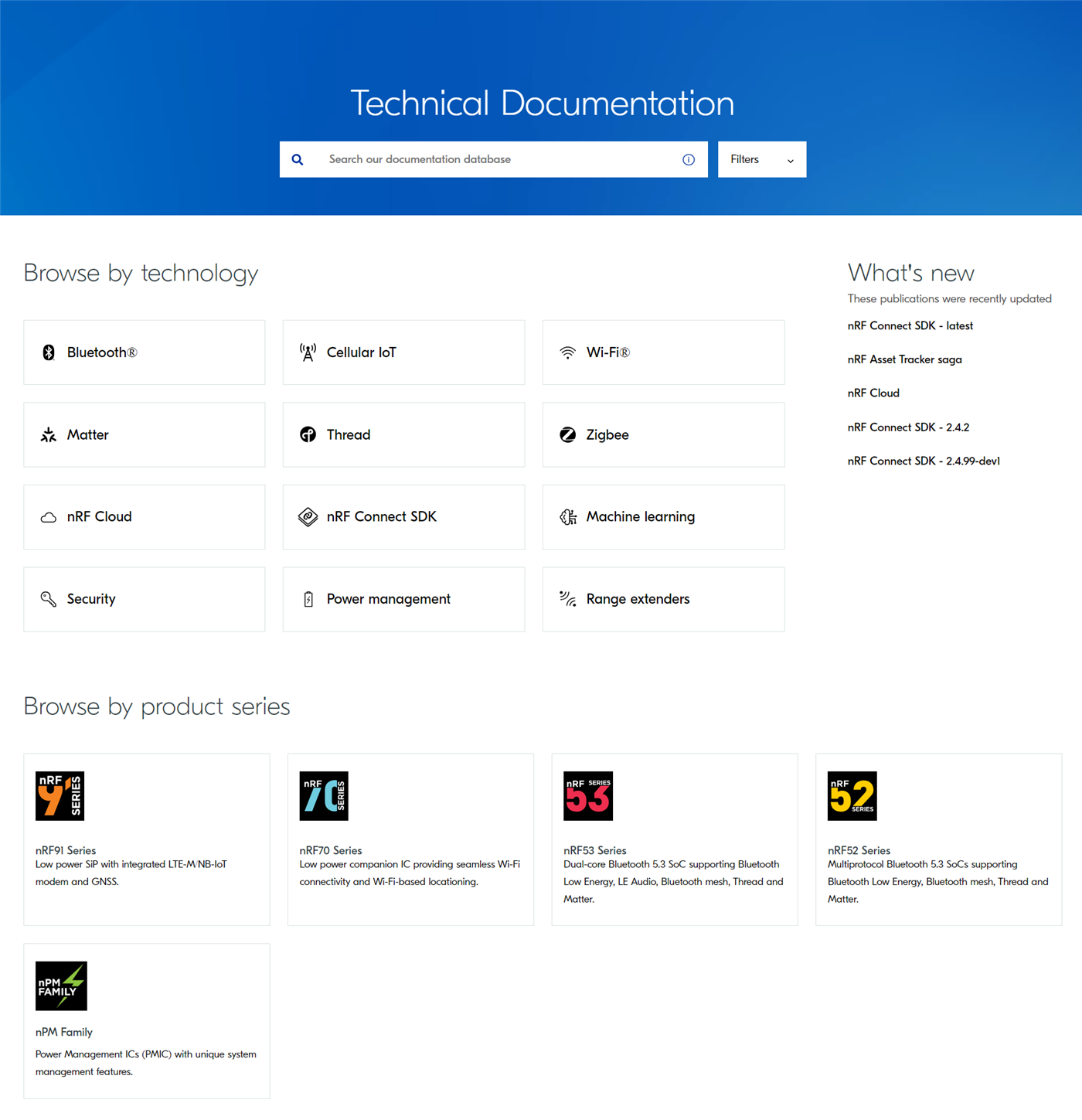Click the Security key icon
This screenshot has width=1082, height=1120.
click(49, 599)
